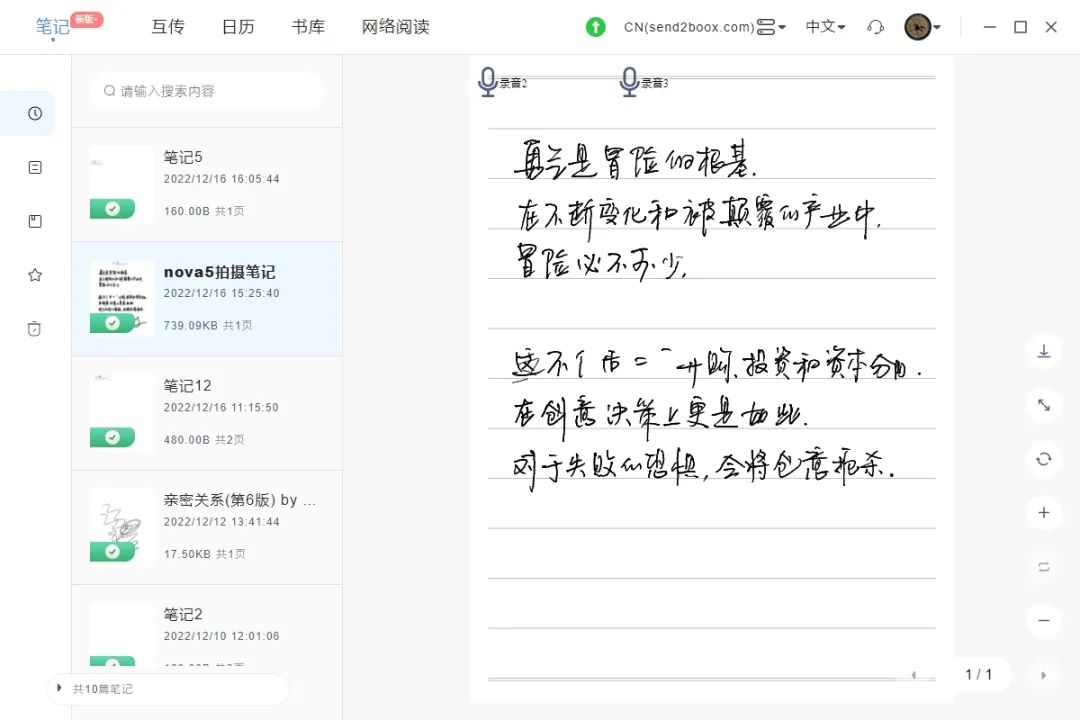
Task: Open the 中文 language dropdown
Action: point(825,27)
